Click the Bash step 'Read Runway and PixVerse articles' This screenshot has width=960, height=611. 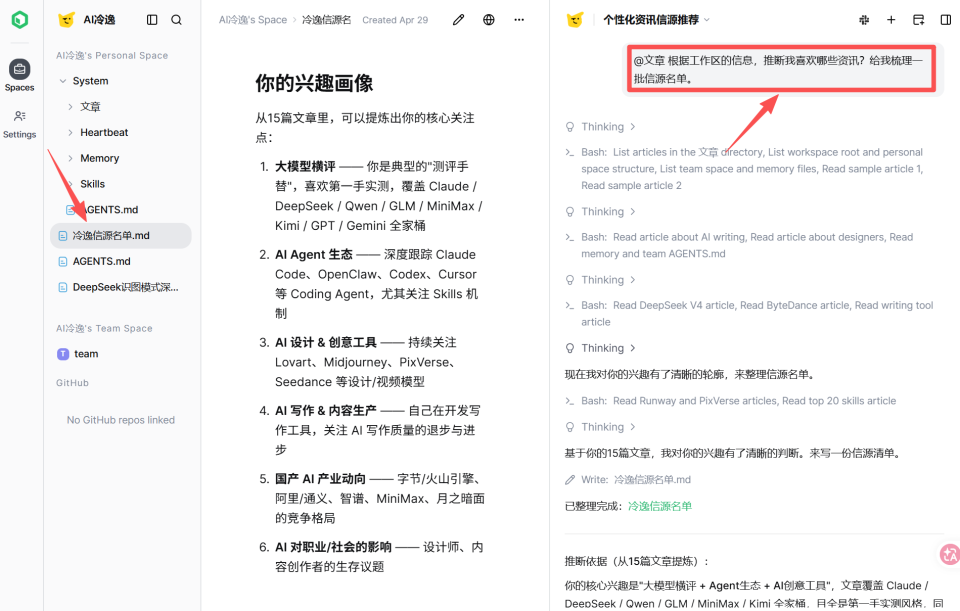point(730,401)
